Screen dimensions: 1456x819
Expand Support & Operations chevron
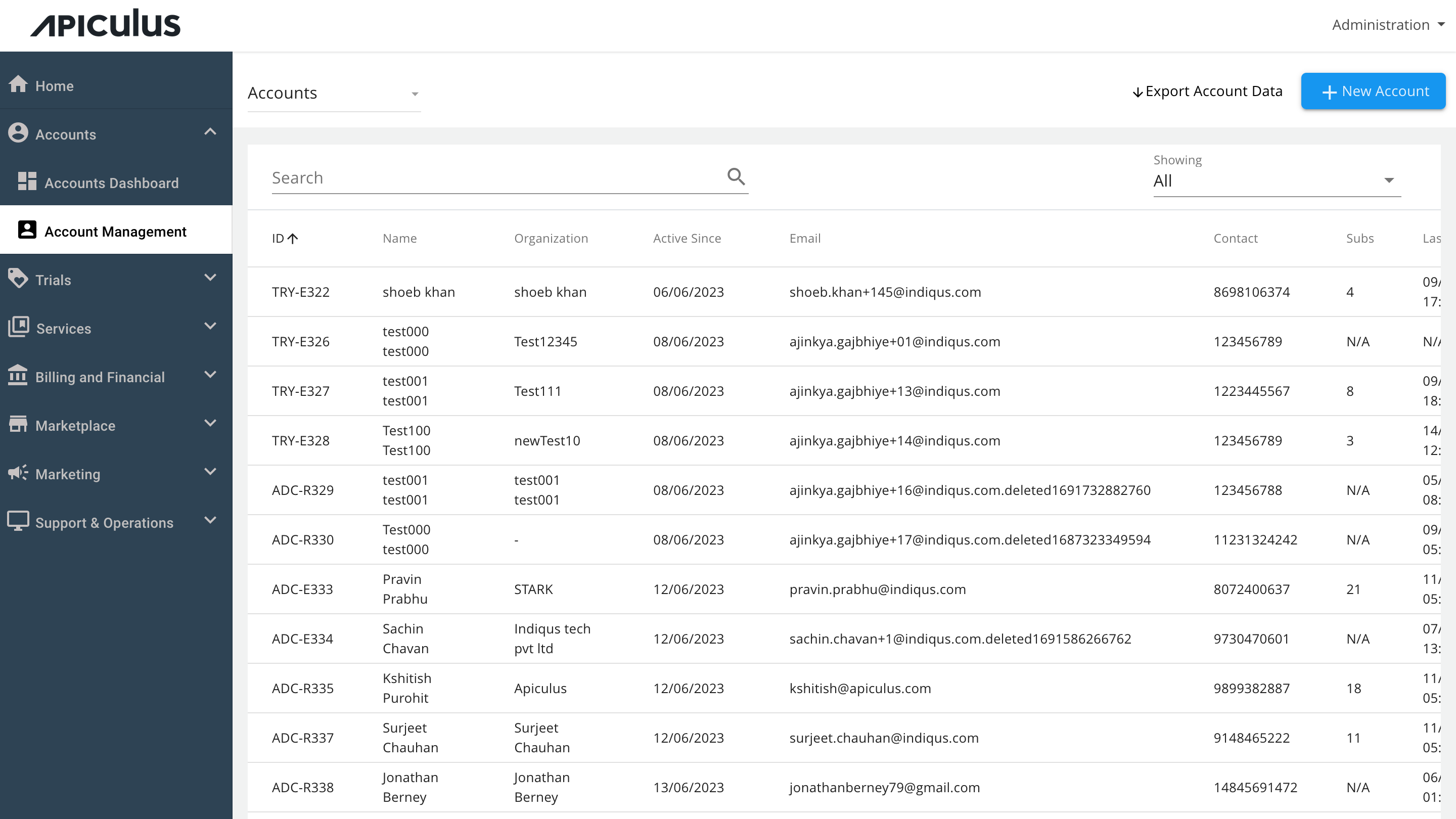coord(210,521)
